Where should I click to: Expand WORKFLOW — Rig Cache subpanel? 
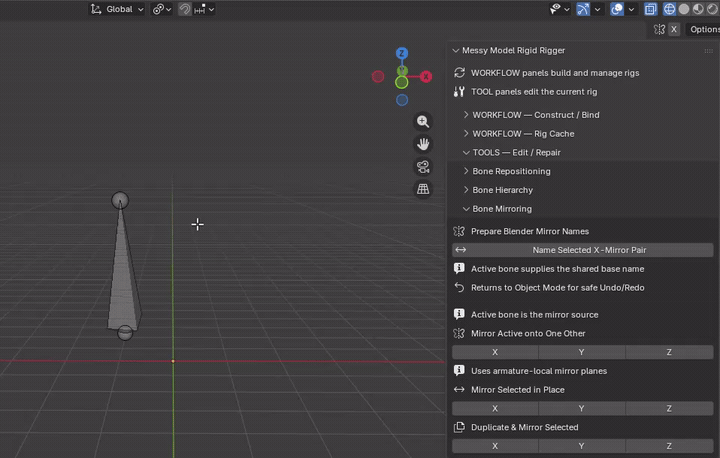[x=466, y=134]
